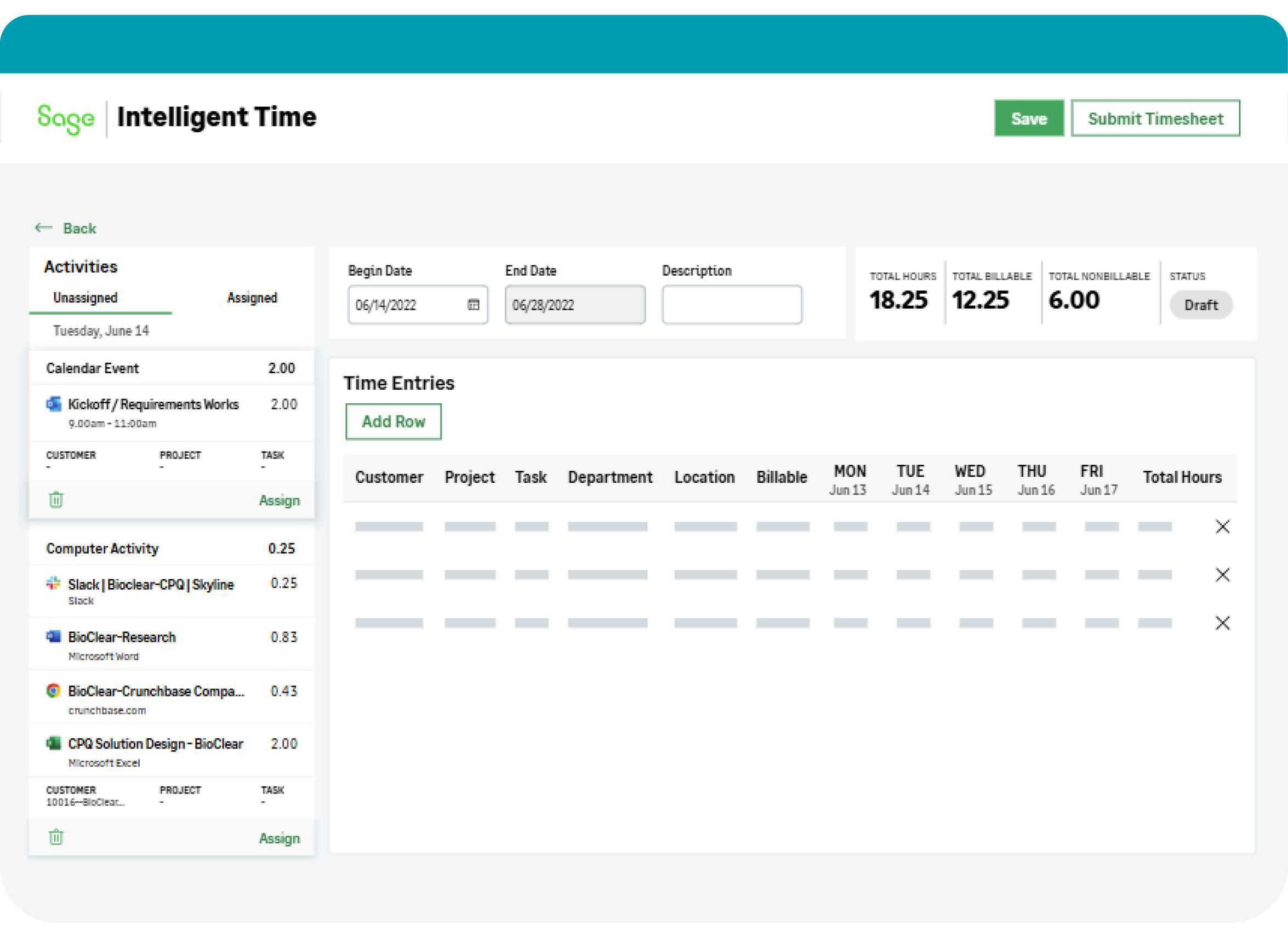Screen dimensions: 1288x936
Task: Click Add Row in Time Entries
Action: tap(393, 421)
